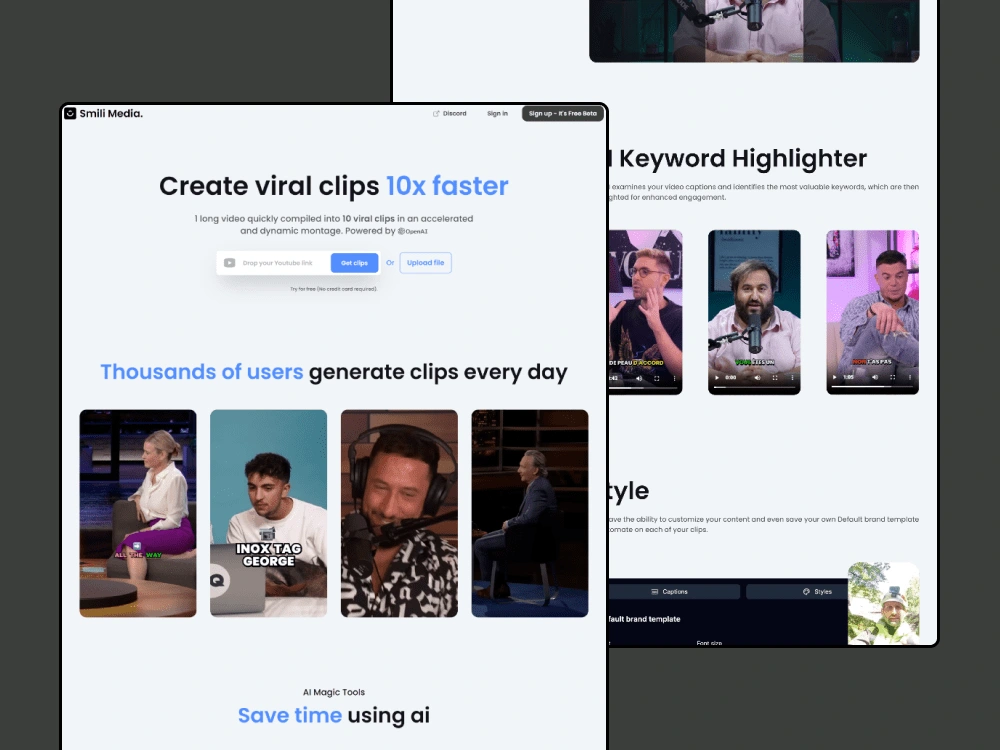
Task: Open more options on the glasses man video
Action: coord(674,378)
